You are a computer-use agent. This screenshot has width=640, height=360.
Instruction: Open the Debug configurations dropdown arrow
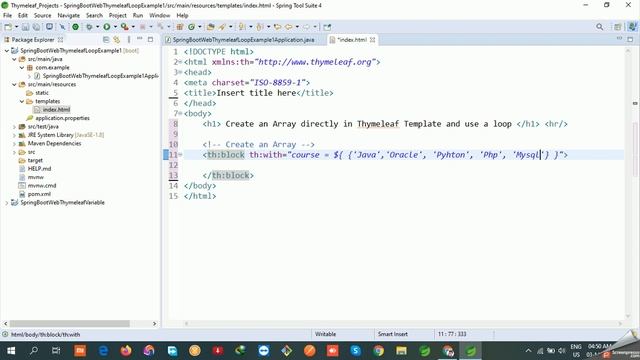[97, 27]
